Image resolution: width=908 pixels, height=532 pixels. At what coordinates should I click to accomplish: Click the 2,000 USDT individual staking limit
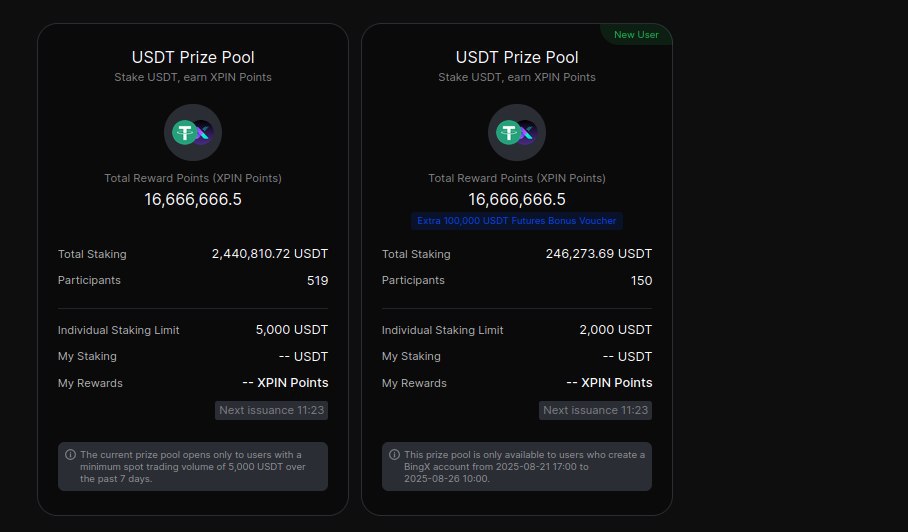click(616, 330)
